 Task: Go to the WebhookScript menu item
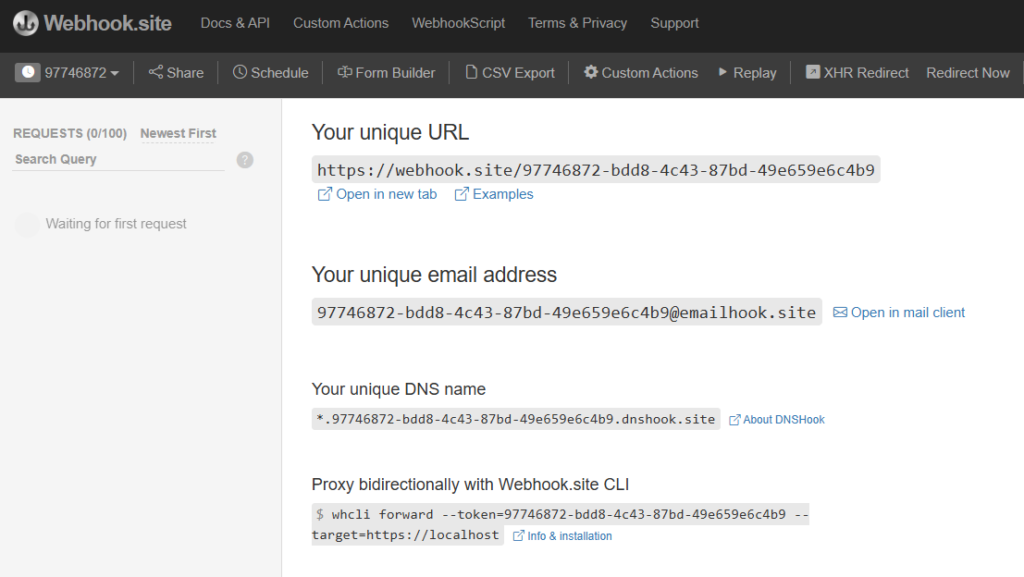tap(458, 23)
